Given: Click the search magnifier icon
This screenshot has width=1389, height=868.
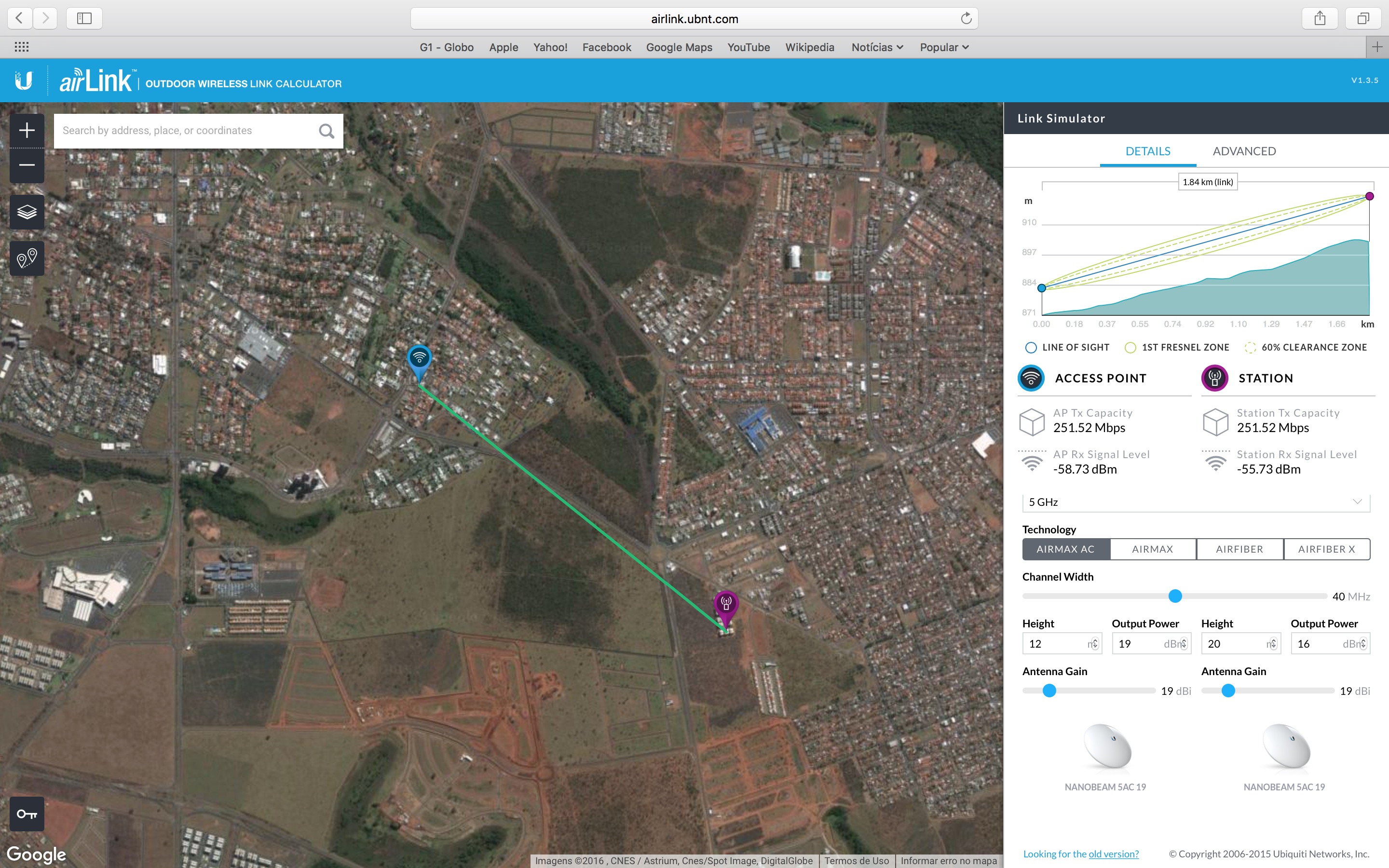Looking at the screenshot, I should pyautogui.click(x=326, y=131).
